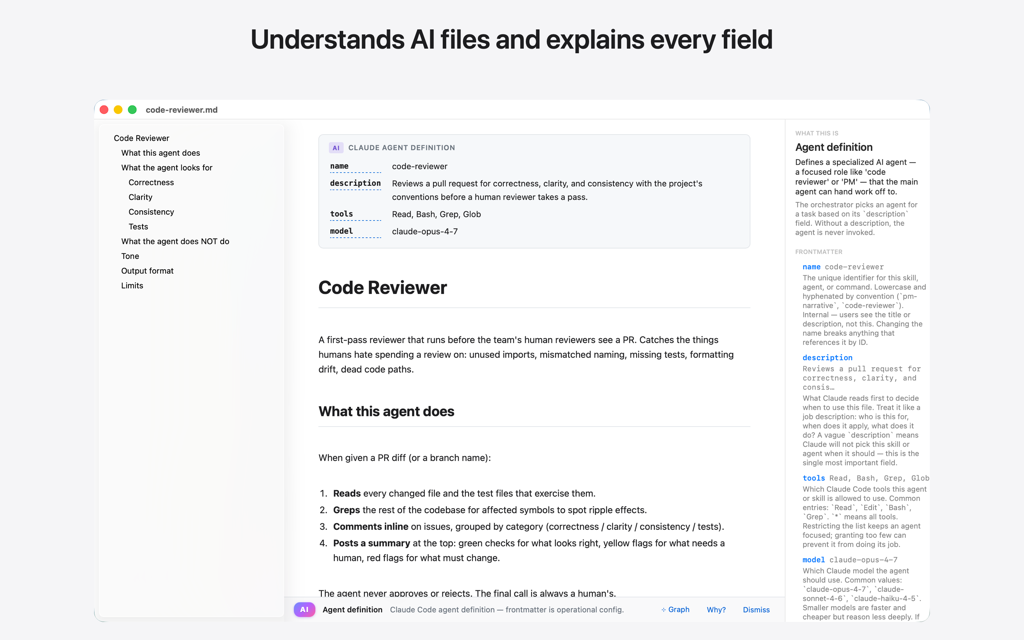Select Consistency in the outline
The width and height of the screenshot is (1024, 640).
pos(151,212)
